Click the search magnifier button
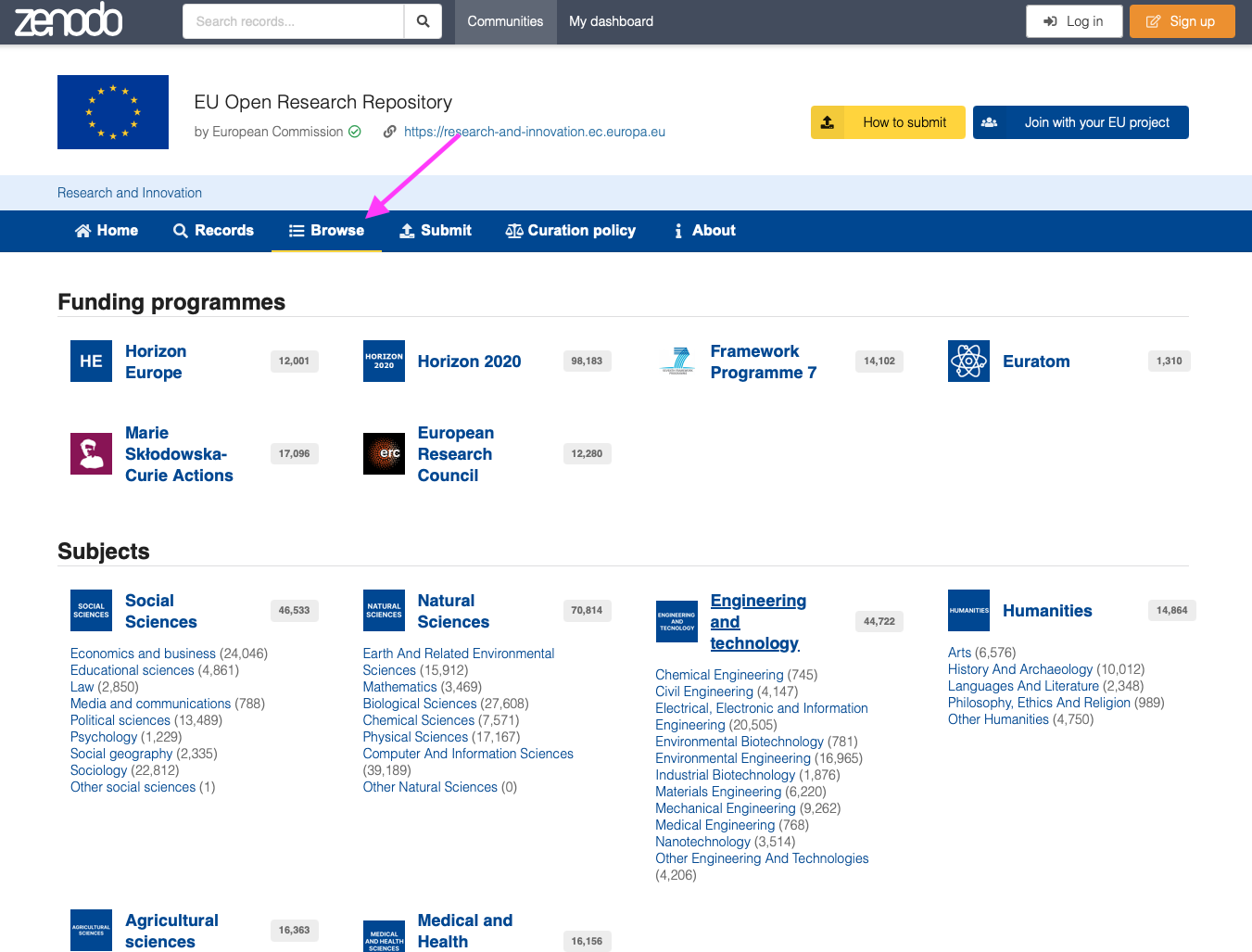Screen dimensions: 1252x952 [x=423, y=21]
